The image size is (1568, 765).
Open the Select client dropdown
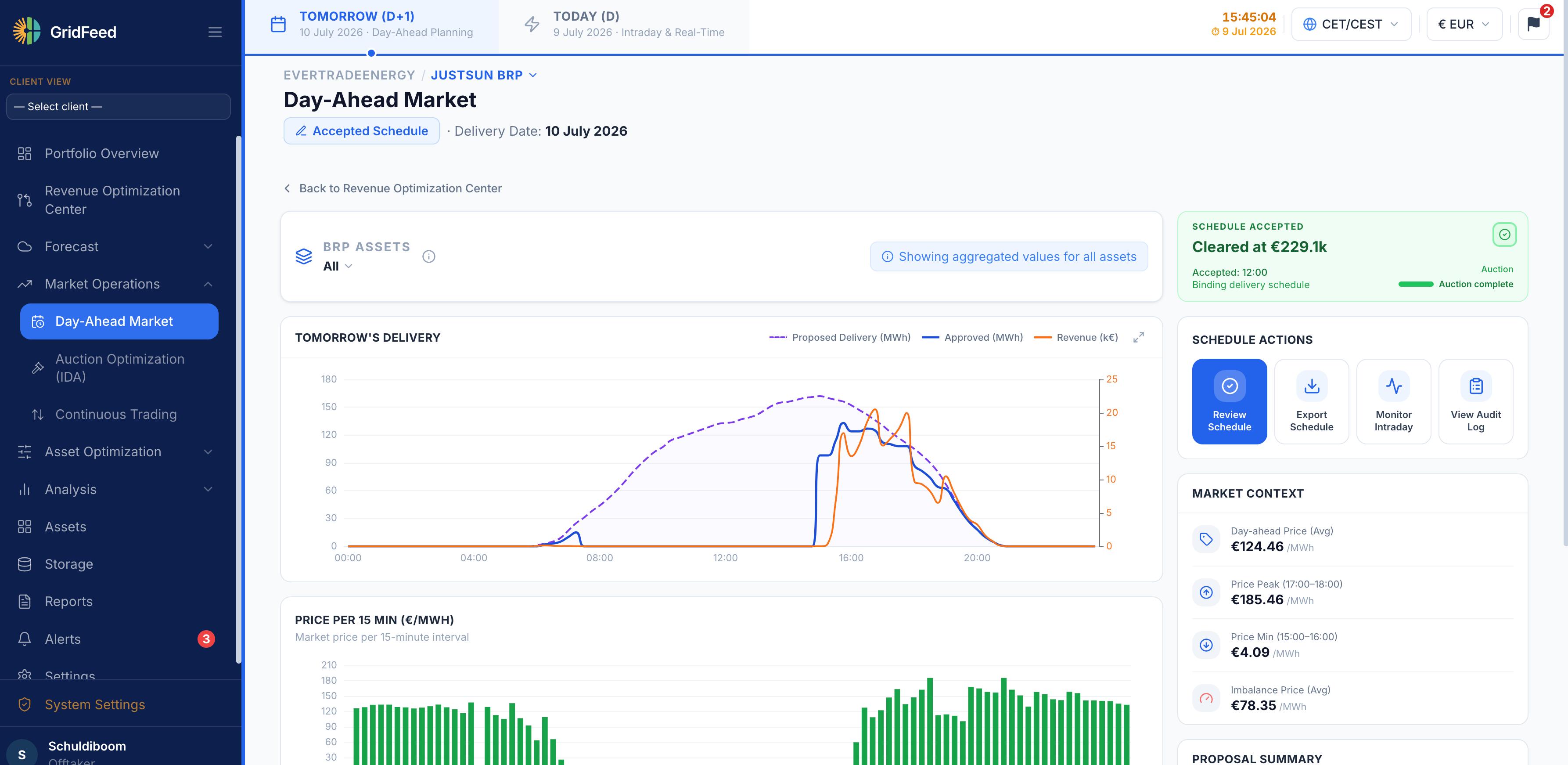119,107
